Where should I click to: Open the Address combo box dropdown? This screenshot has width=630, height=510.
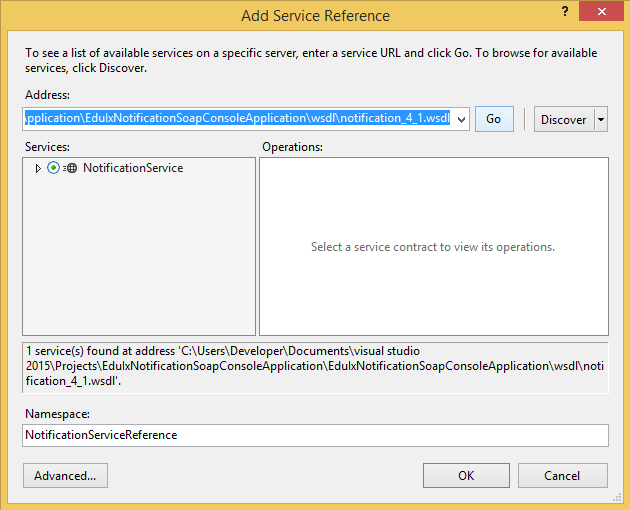pyautogui.click(x=461, y=119)
